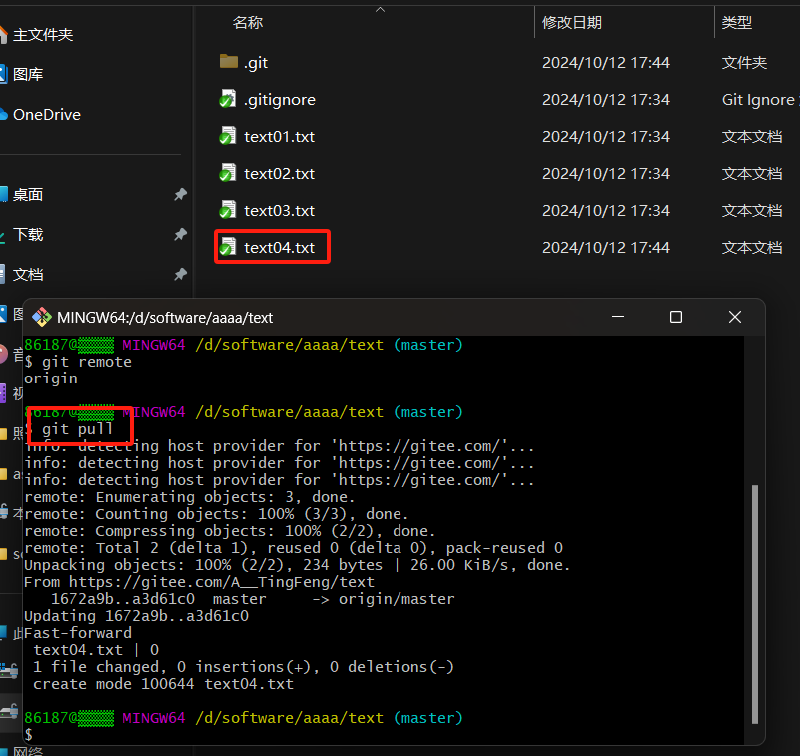Screen dimensions: 800x756
Task: Select the text01.txt file name
Action: coord(280,137)
